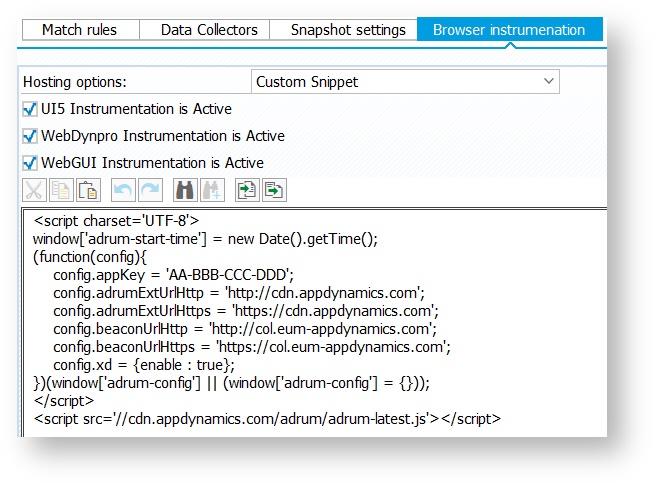The image size is (655, 485).
Task: Click the Save as local file icon
Action: click(x=274, y=190)
